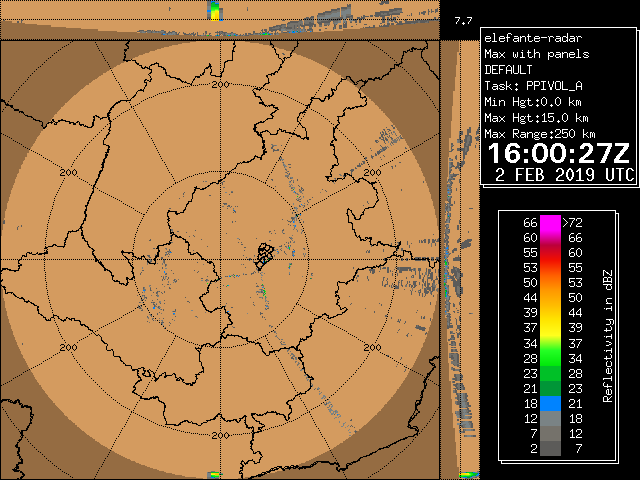Viewport: 640px width, 480px height.
Task: Click the Min Hgt:0.0 km line
Action: [532, 102]
